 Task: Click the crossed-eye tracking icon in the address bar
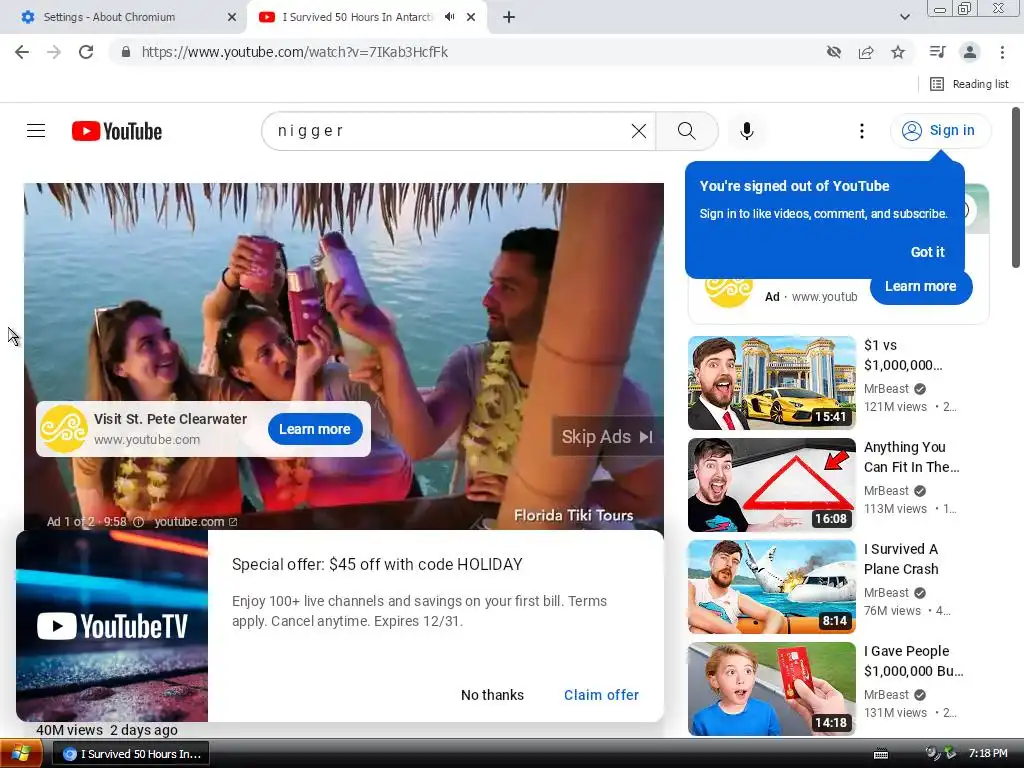tap(833, 52)
